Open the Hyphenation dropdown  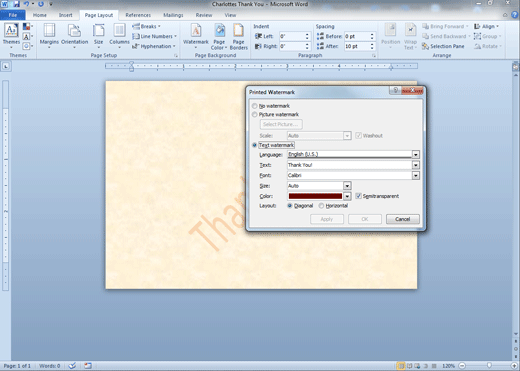pyautogui.click(x=154, y=46)
